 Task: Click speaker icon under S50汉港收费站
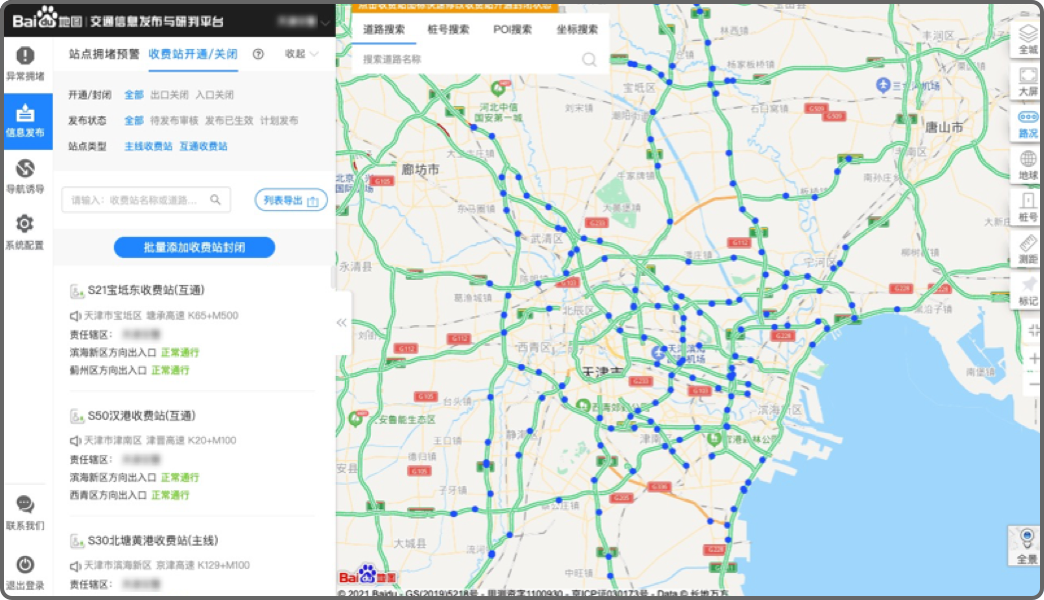pyautogui.click(x=75, y=441)
